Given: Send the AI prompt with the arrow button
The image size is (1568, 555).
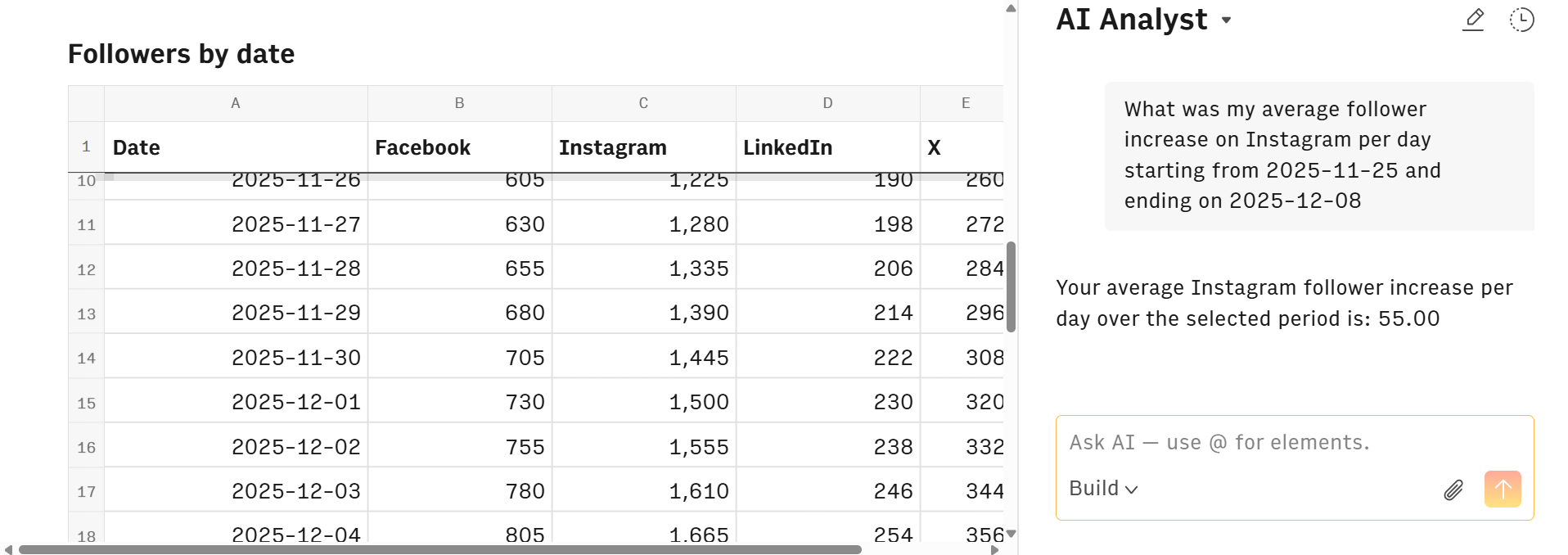Looking at the screenshot, I should click(1503, 489).
